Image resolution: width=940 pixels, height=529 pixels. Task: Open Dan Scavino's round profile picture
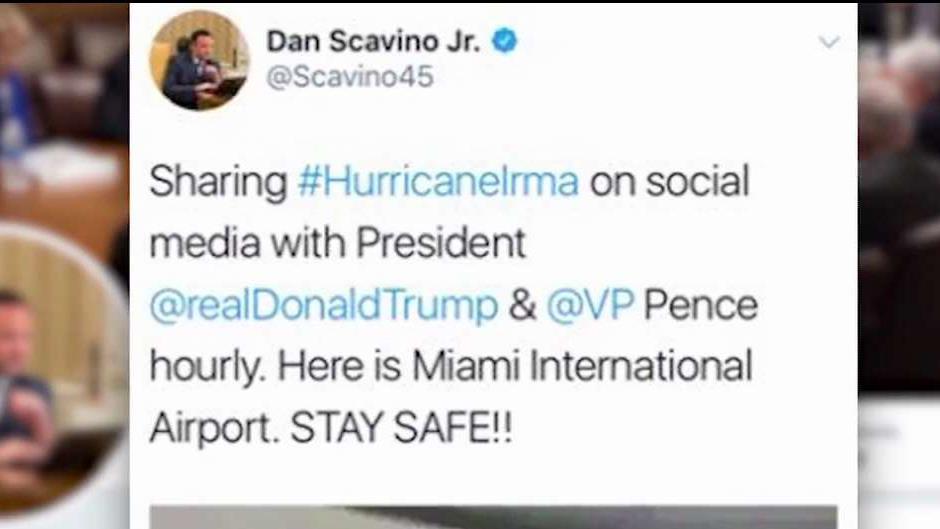(x=200, y=60)
